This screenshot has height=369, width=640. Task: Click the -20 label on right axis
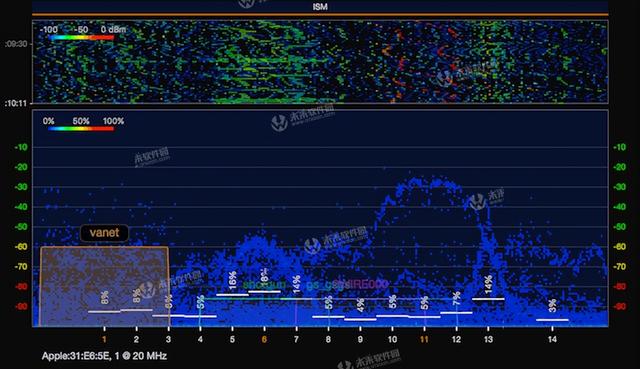pyautogui.click(x=620, y=167)
